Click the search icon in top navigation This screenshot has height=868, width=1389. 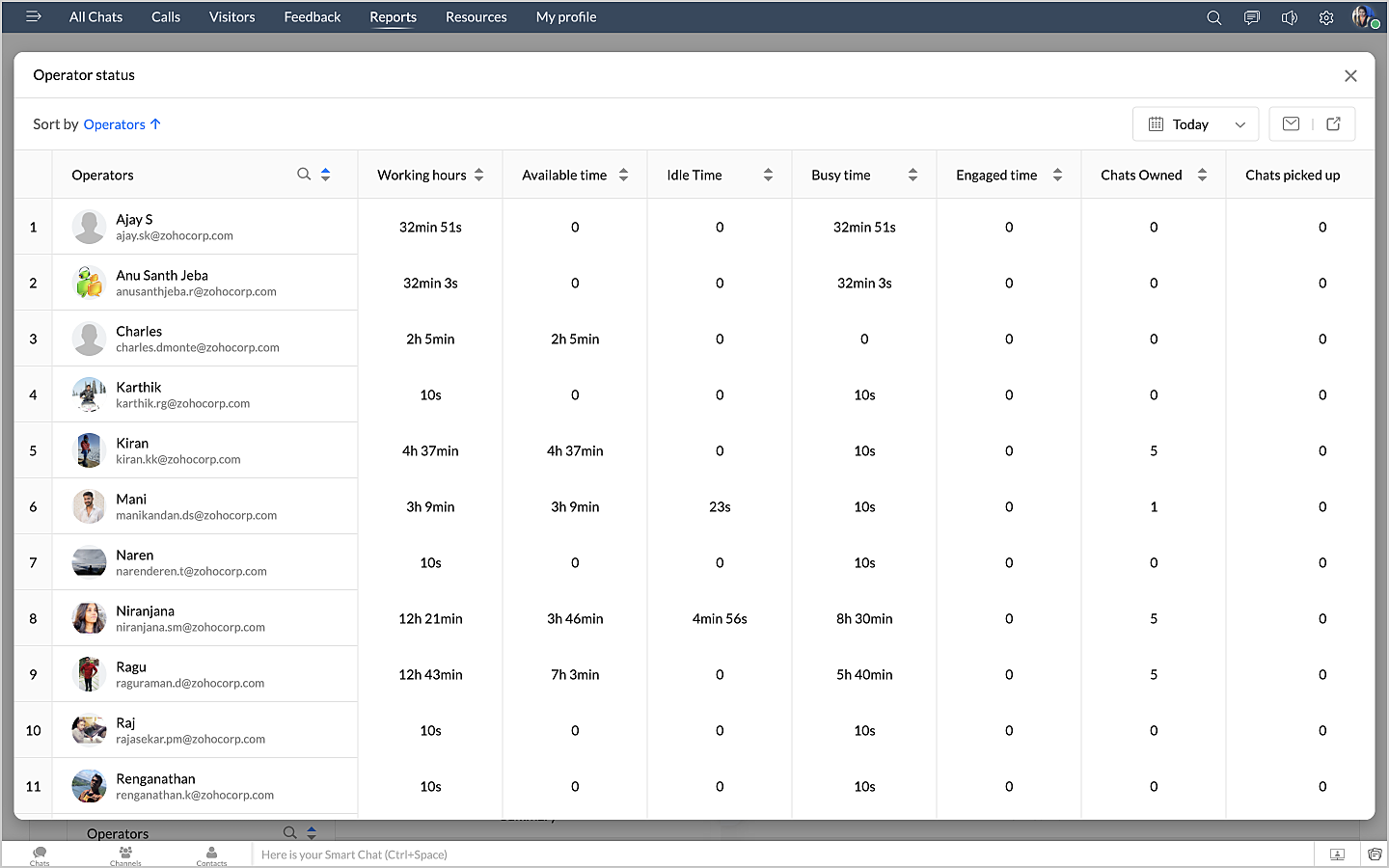pyautogui.click(x=1213, y=17)
